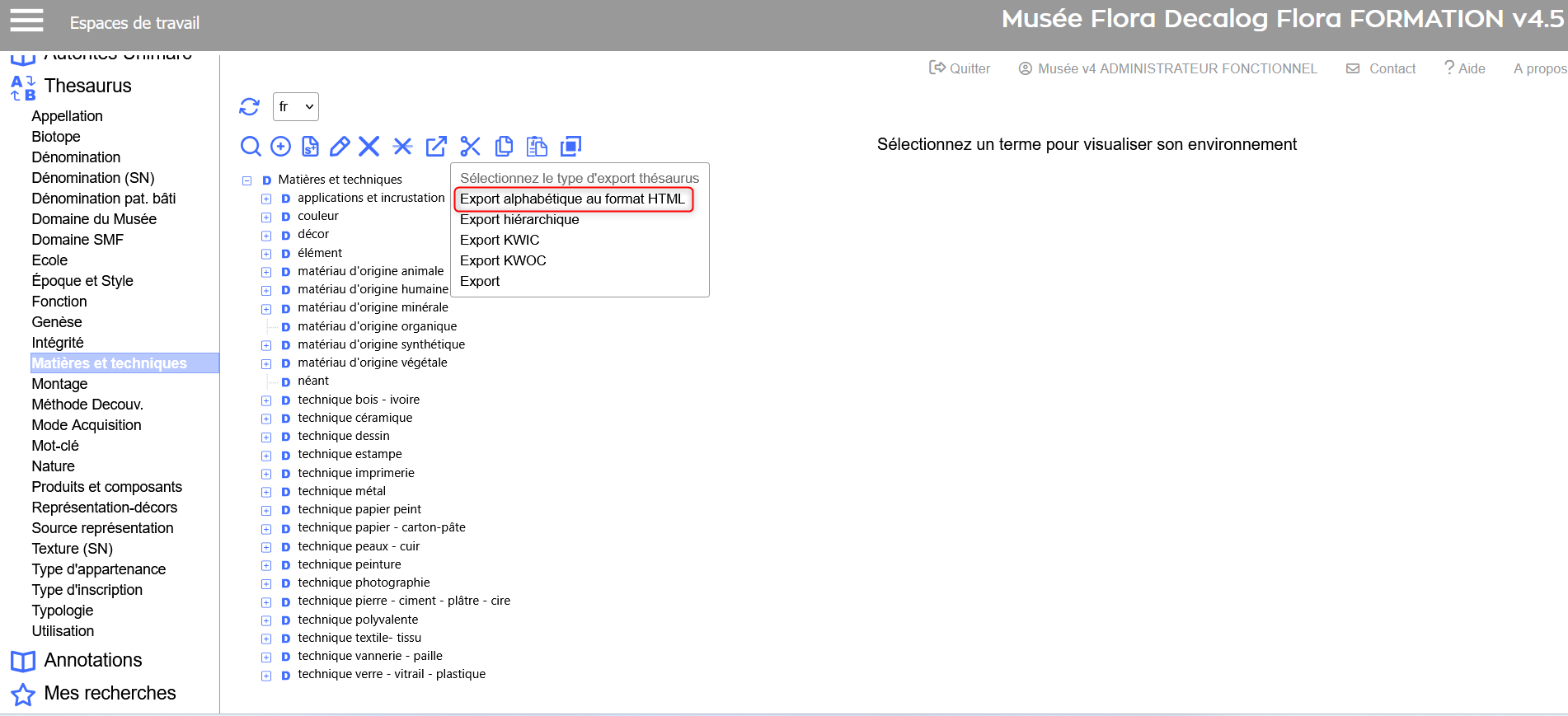Open the Contact link
This screenshot has height=716, width=1568.
(1392, 68)
